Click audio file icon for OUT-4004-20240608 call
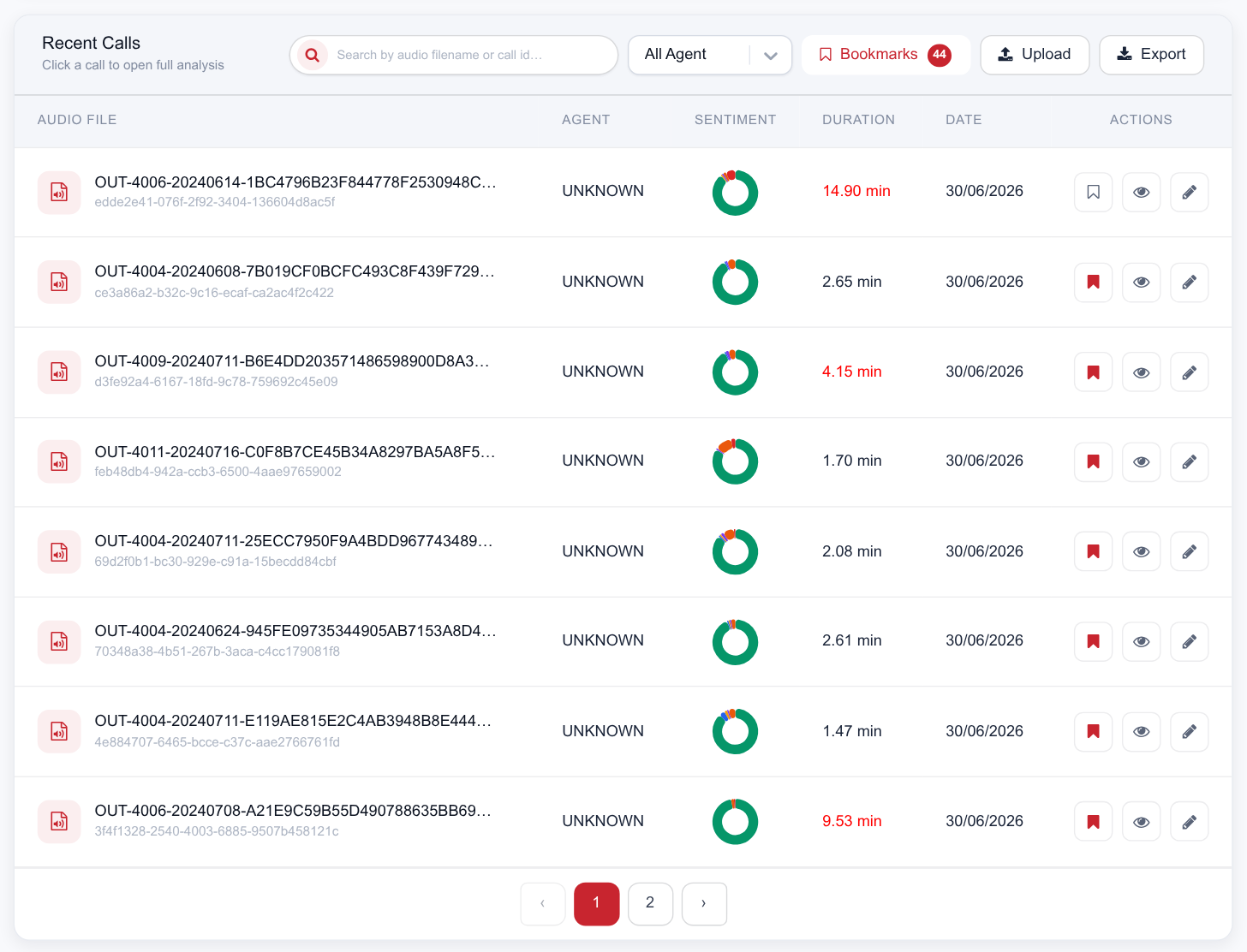This screenshot has height=952, width=1247. coord(59,283)
